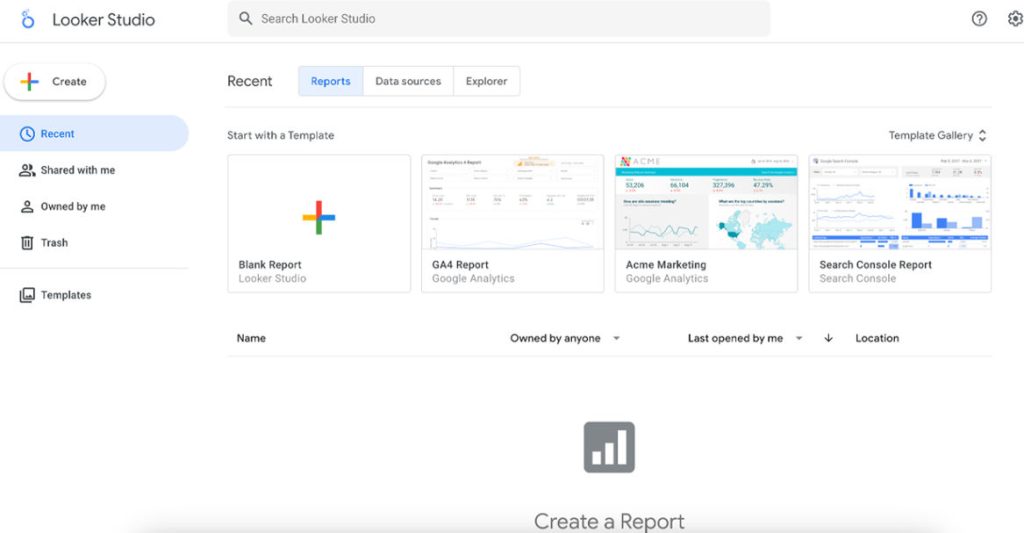Screen dimensions: 1024x533
Task: Open the settings gear icon
Action: (x=1015, y=19)
